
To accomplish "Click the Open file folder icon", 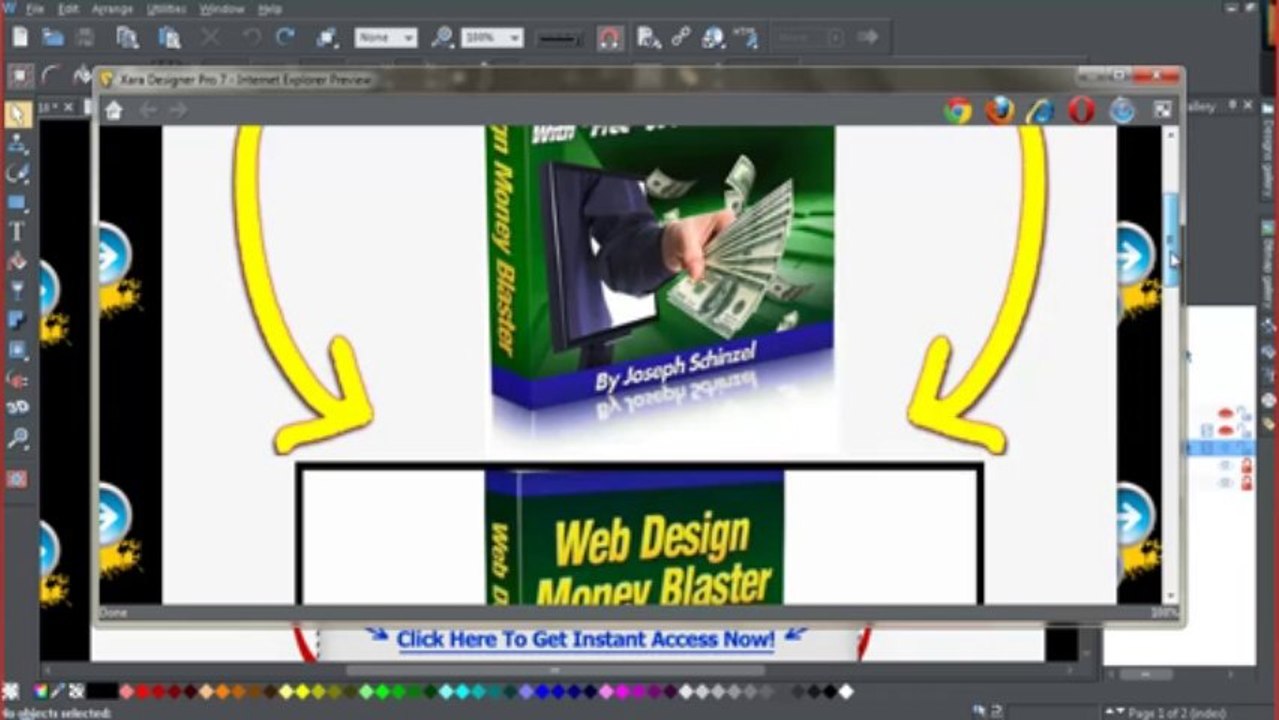I will pyautogui.click(x=52, y=38).
